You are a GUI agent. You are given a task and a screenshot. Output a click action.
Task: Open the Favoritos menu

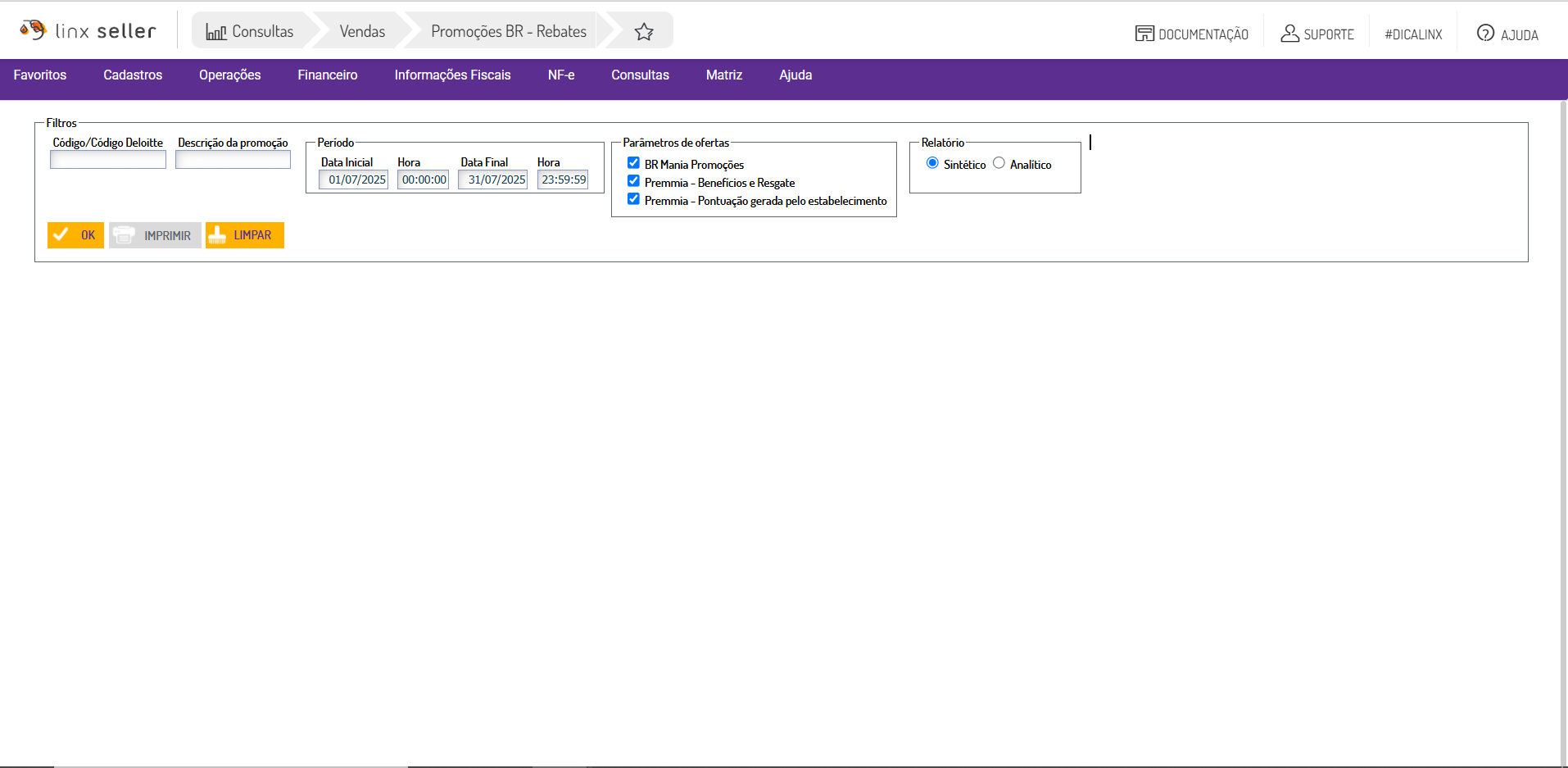tap(40, 75)
